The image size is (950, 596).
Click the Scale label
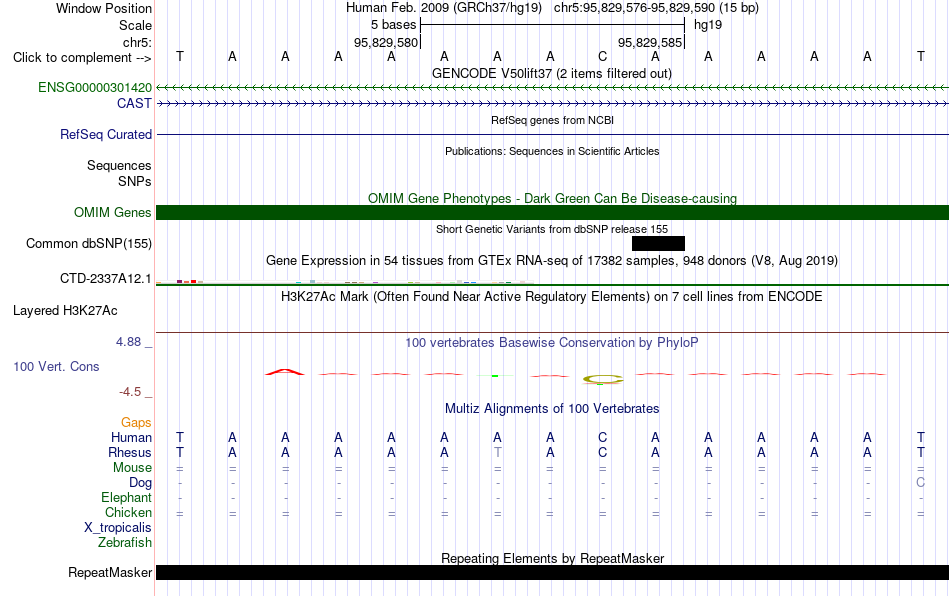click(135, 25)
